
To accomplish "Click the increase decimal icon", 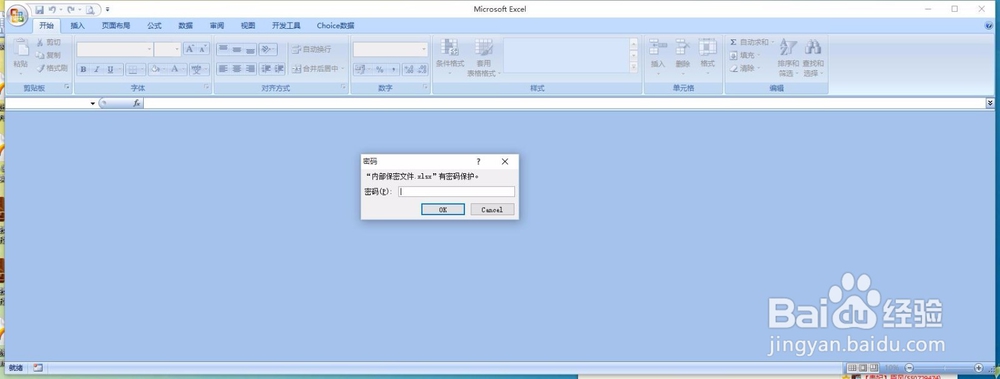I will coord(408,70).
